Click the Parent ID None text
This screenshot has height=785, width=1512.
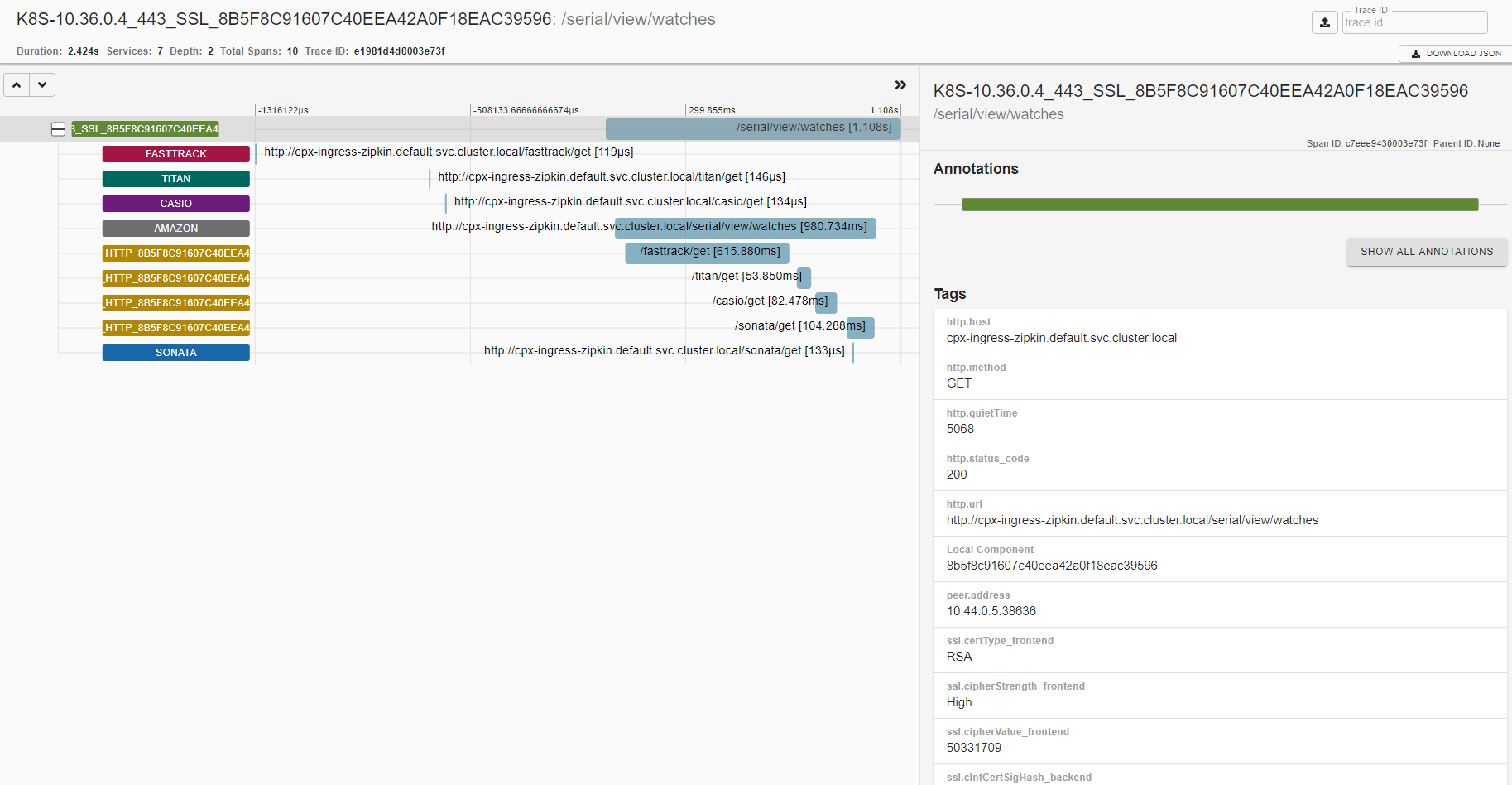tap(1466, 143)
